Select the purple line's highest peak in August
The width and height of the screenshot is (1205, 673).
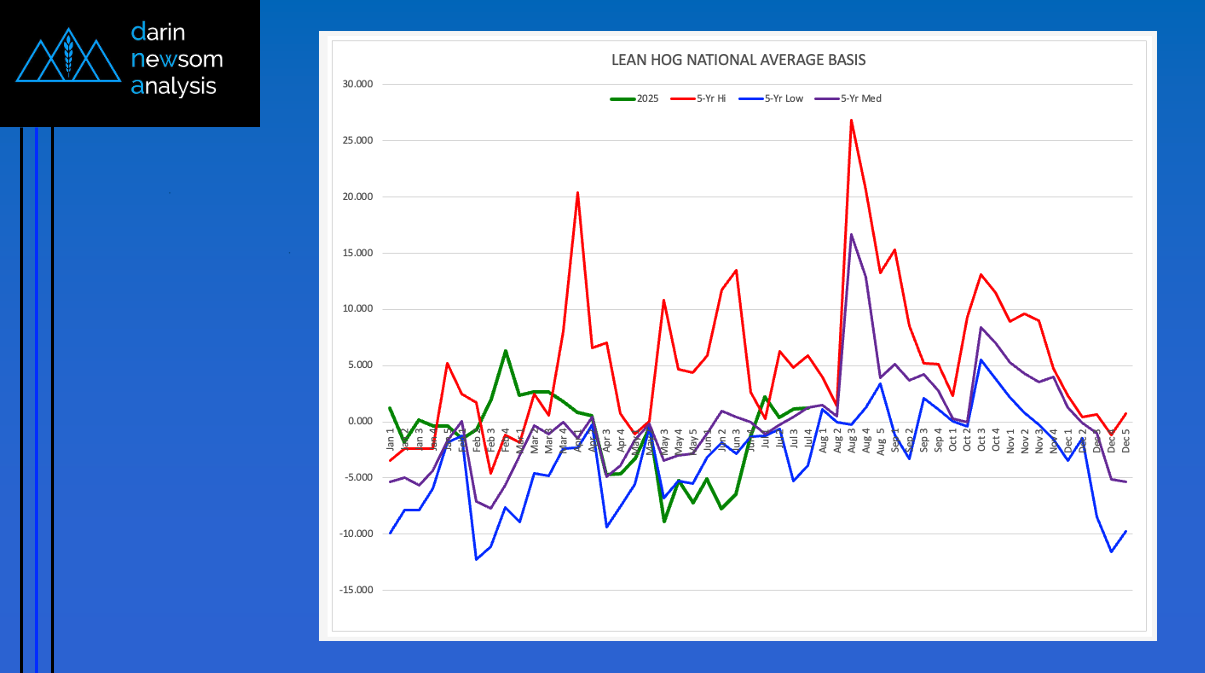tap(851, 234)
